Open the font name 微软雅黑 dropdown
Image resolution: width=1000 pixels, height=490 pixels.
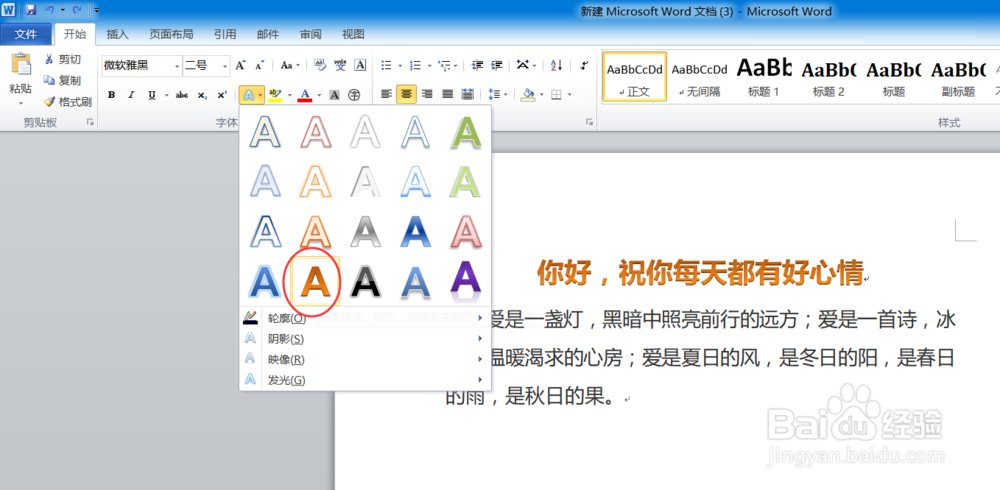[177, 66]
